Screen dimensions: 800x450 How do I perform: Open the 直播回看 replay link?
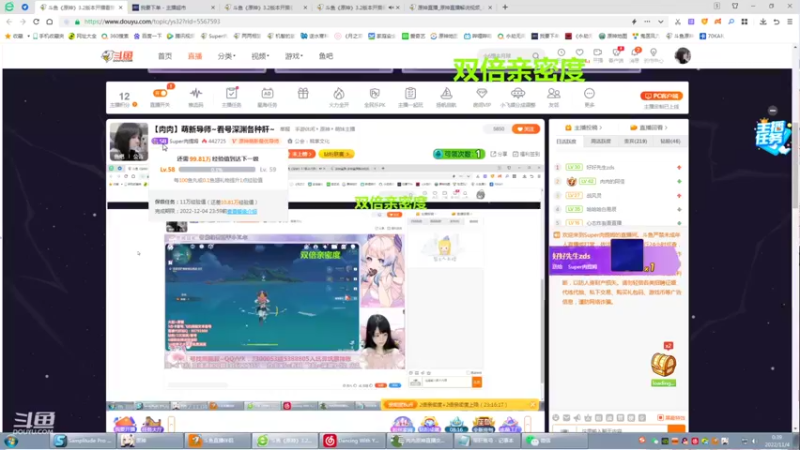pos(648,128)
